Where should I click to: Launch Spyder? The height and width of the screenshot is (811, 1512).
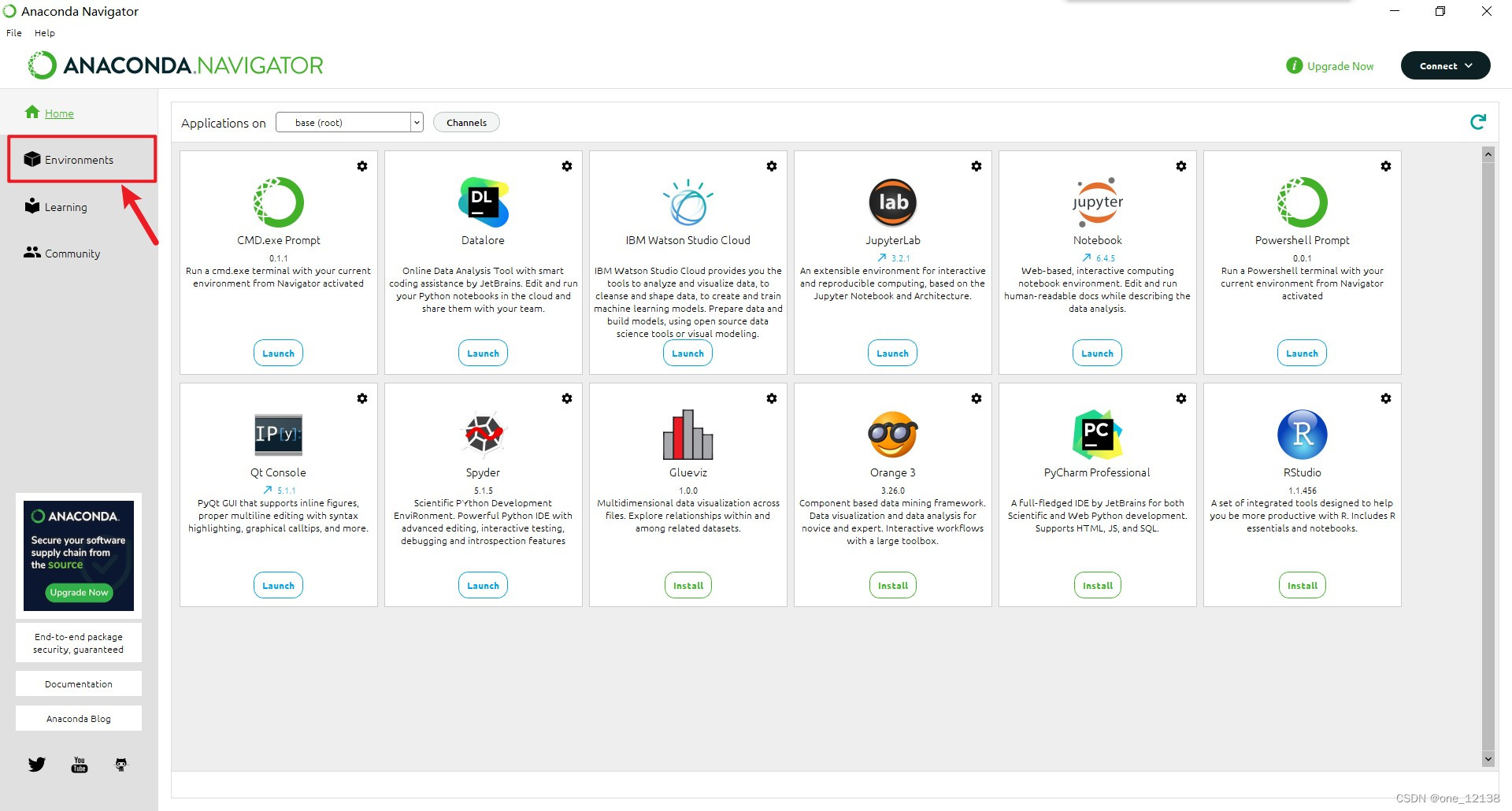tap(483, 585)
